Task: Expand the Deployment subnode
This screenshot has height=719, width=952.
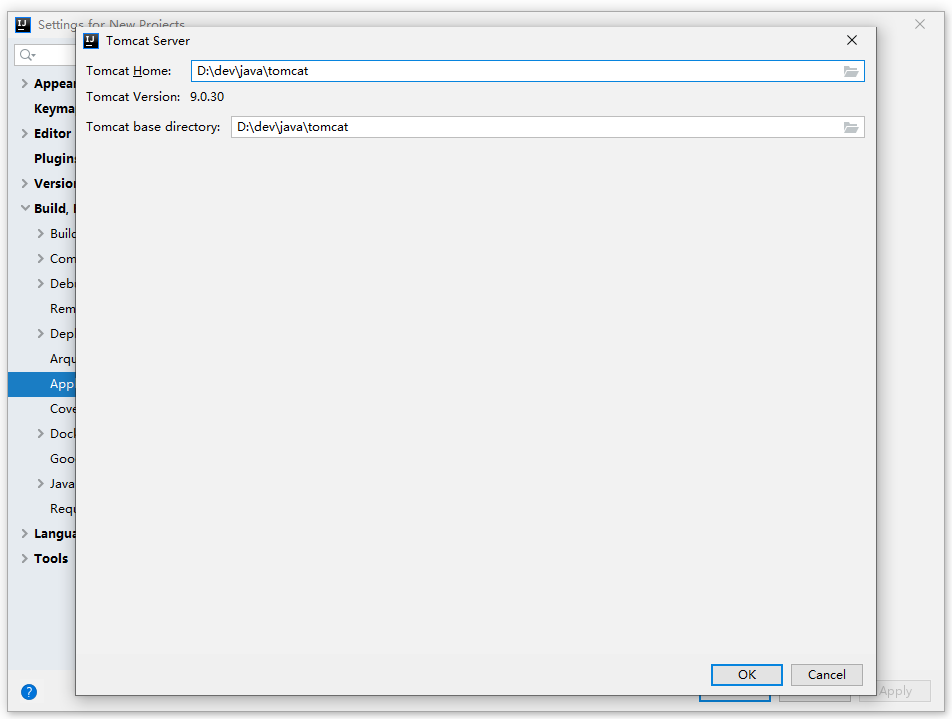Action: 41,334
